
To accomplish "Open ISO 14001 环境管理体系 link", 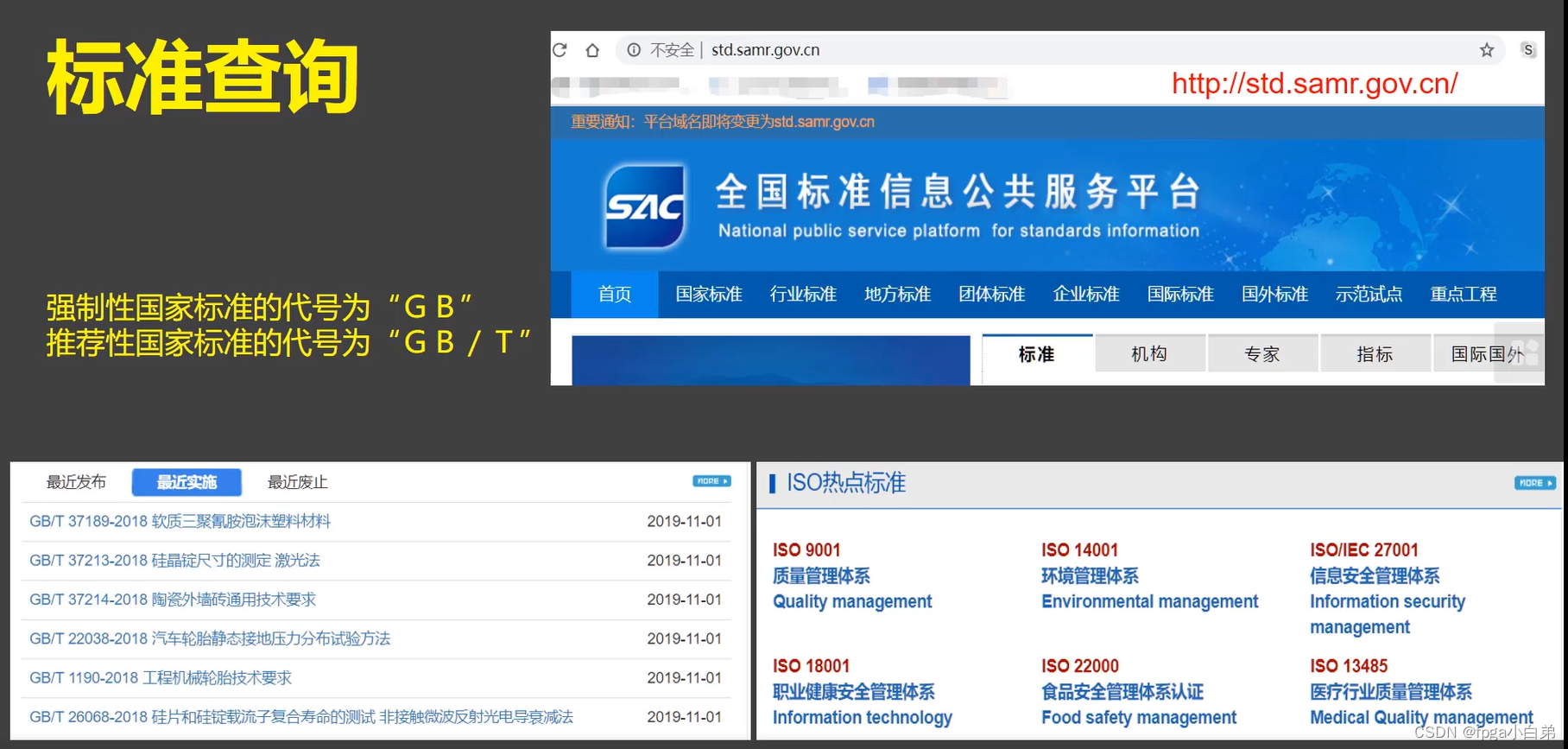I will [x=1149, y=575].
